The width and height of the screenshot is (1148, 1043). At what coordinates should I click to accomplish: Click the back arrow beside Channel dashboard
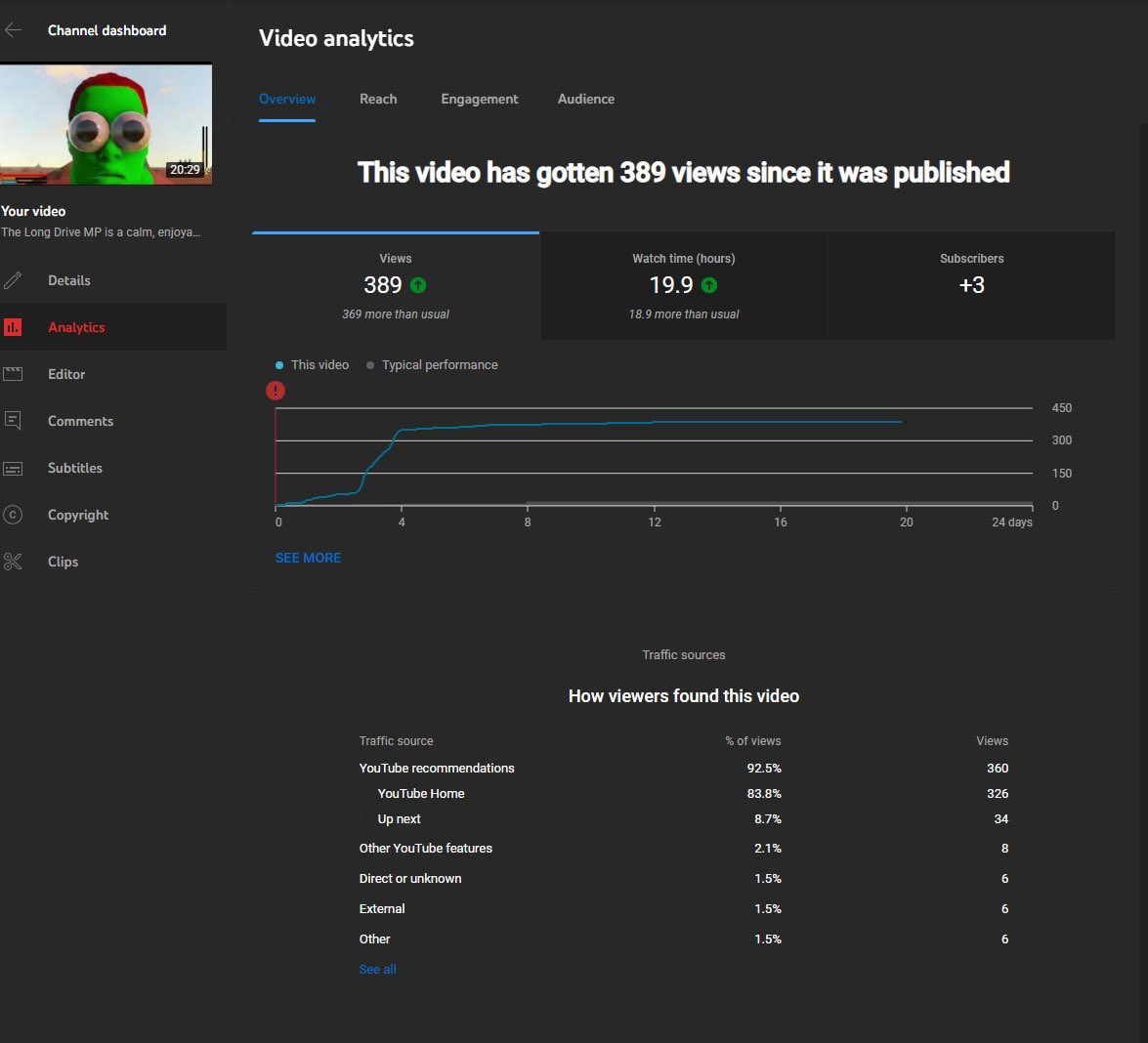(13, 30)
